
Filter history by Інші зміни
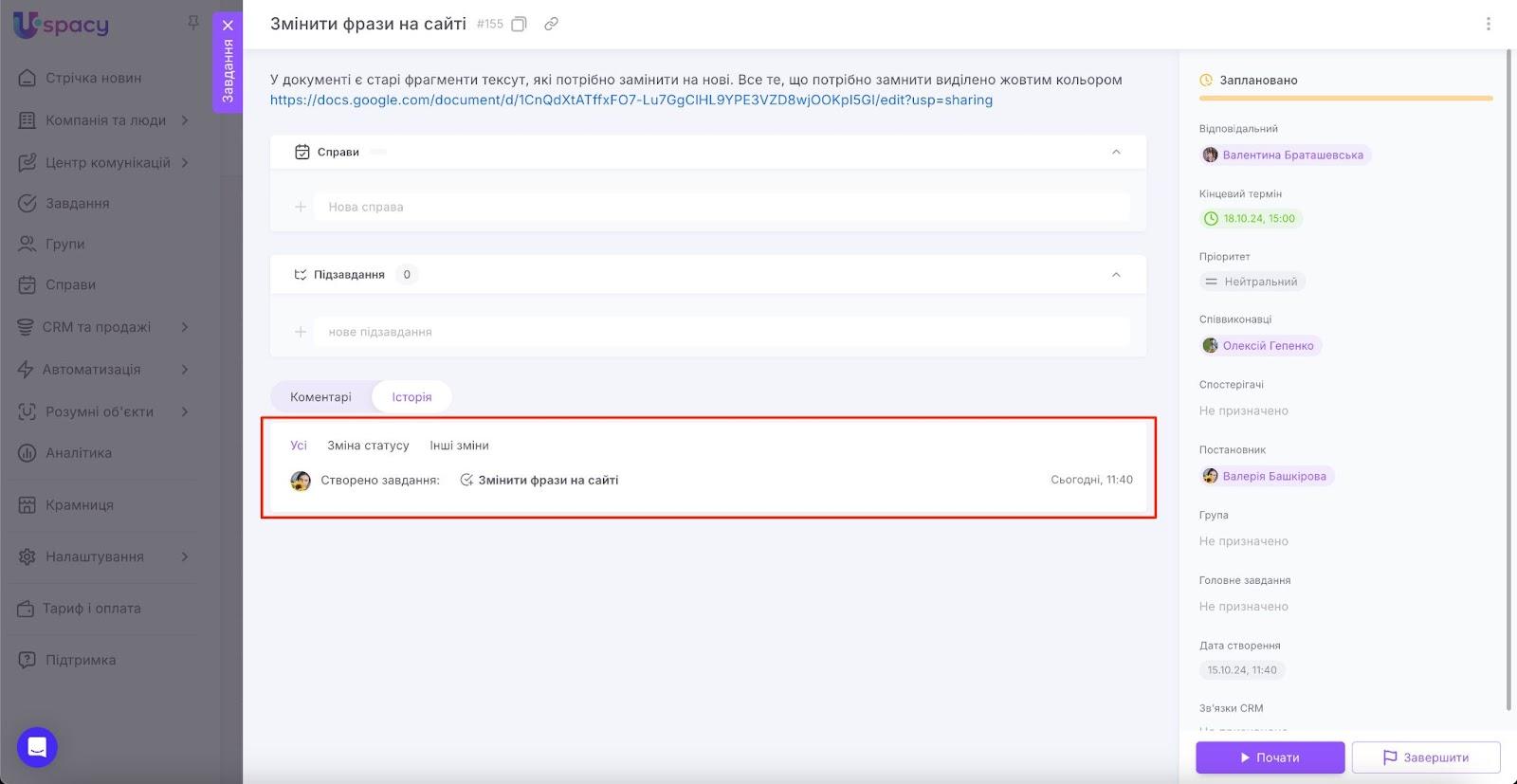[x=459, y=446]
